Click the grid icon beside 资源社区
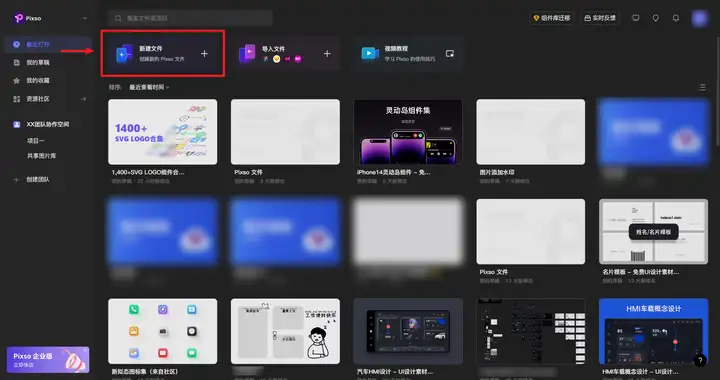The image size is (720, 380). tap(17, 99)
